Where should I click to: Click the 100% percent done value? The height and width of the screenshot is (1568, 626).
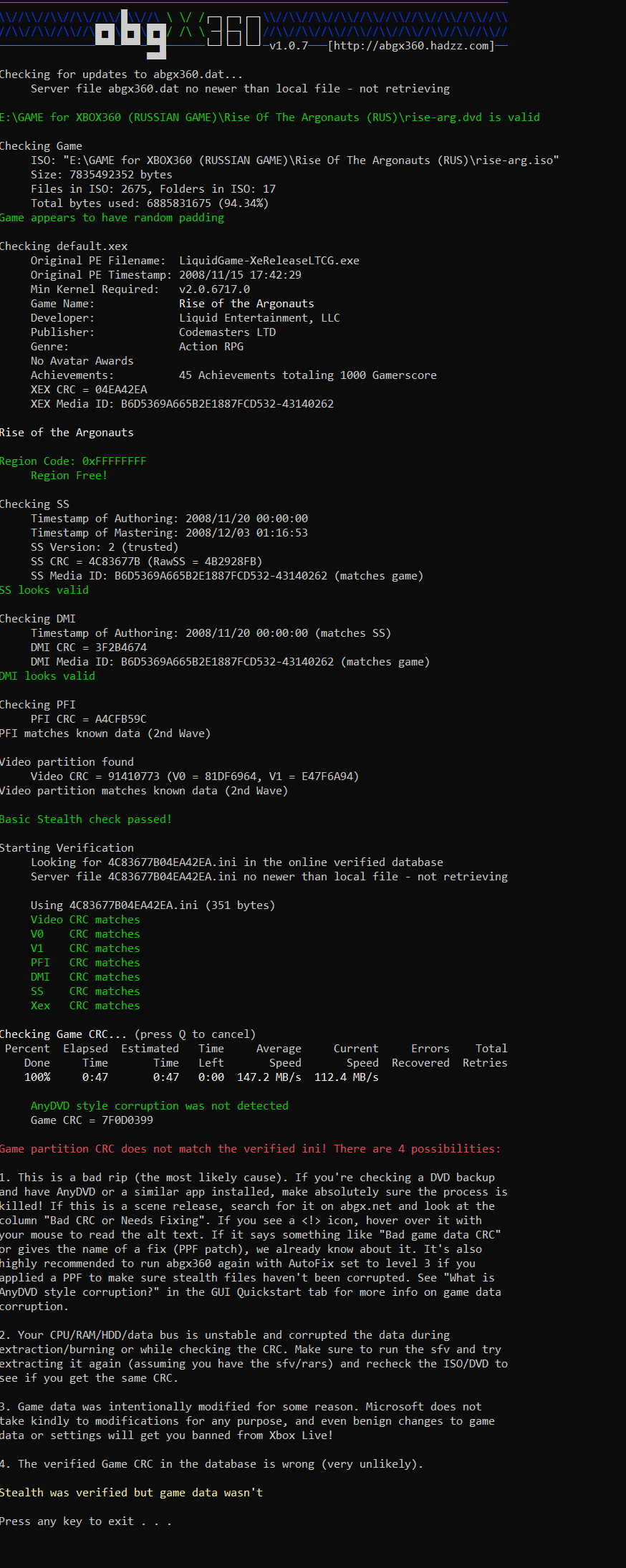point(37,1077)
